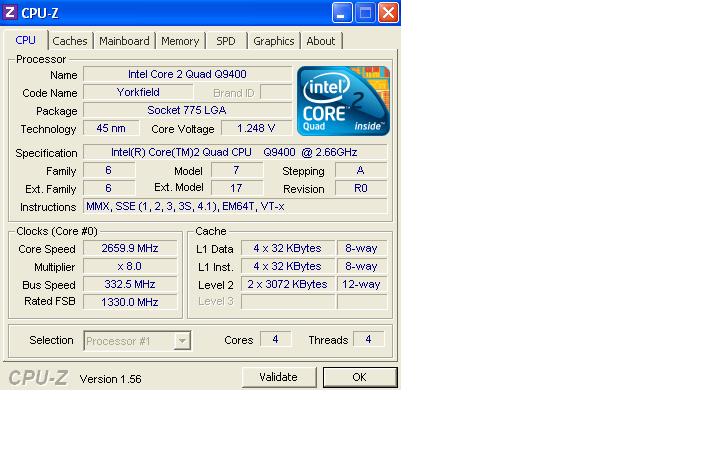Click the Core Voltage value 1.248 V

(x=256, y=128)
